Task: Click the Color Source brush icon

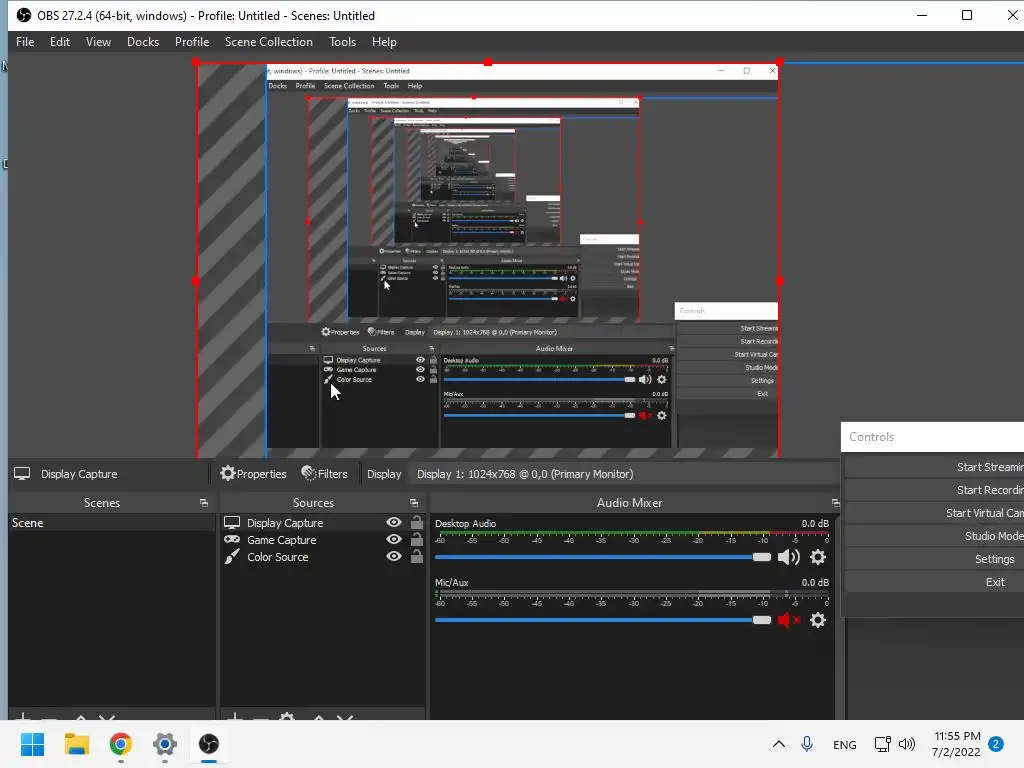Action: tap(232, 556)
